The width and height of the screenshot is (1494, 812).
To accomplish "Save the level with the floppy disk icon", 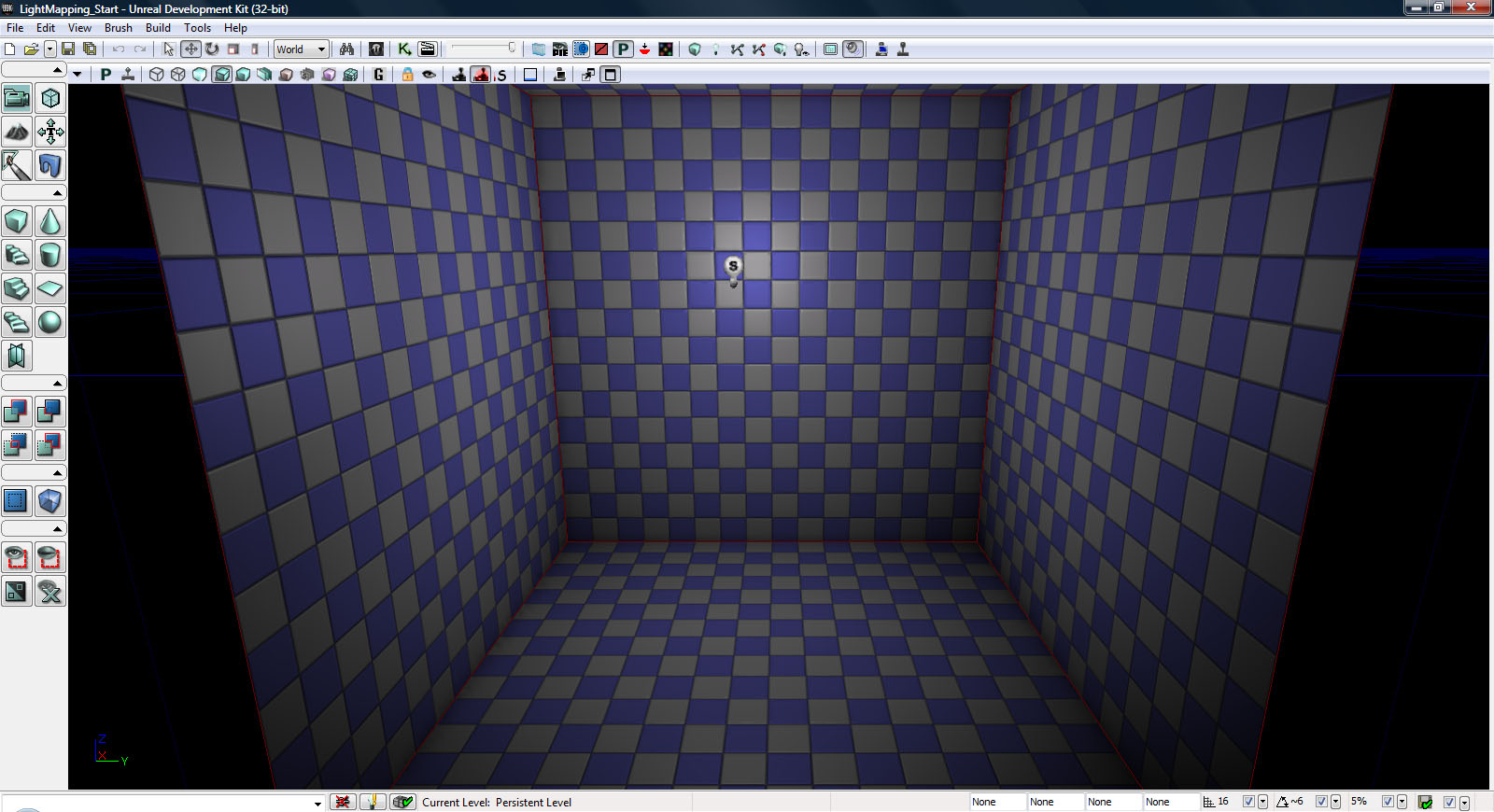I will click(x=68, y=49).
